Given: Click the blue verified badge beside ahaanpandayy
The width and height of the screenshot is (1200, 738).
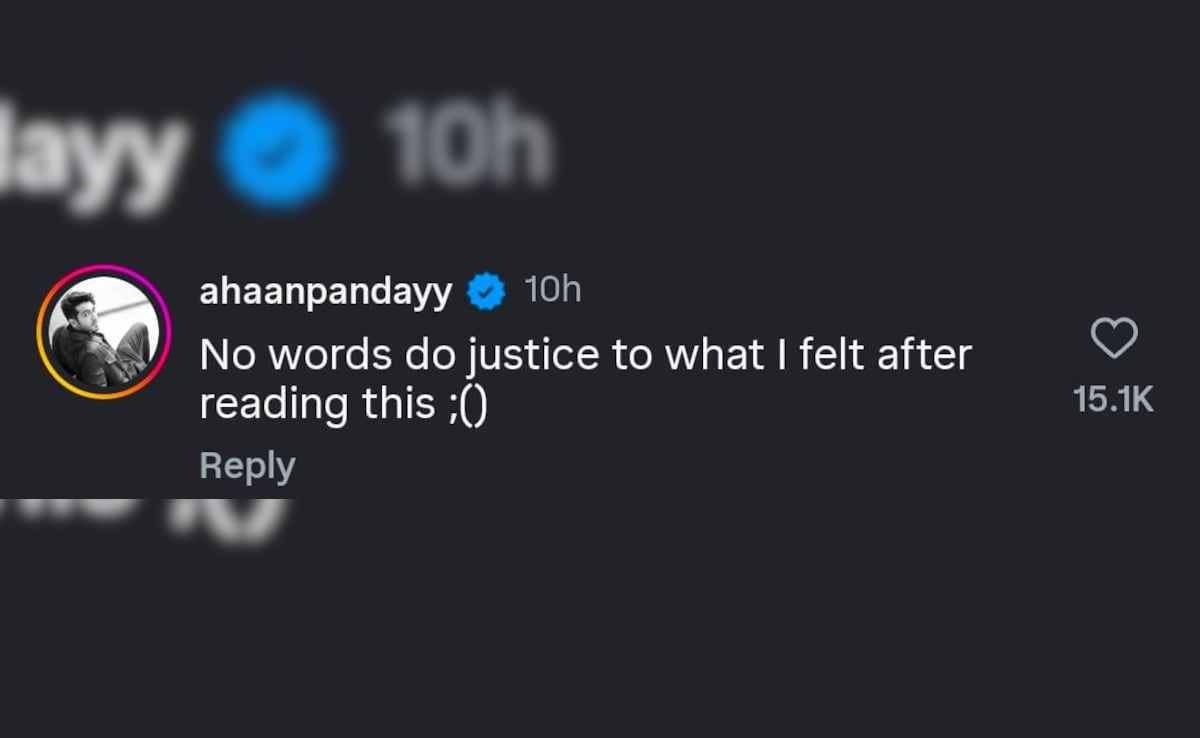Looking at the screenshot, I should [x=487, y=292].
